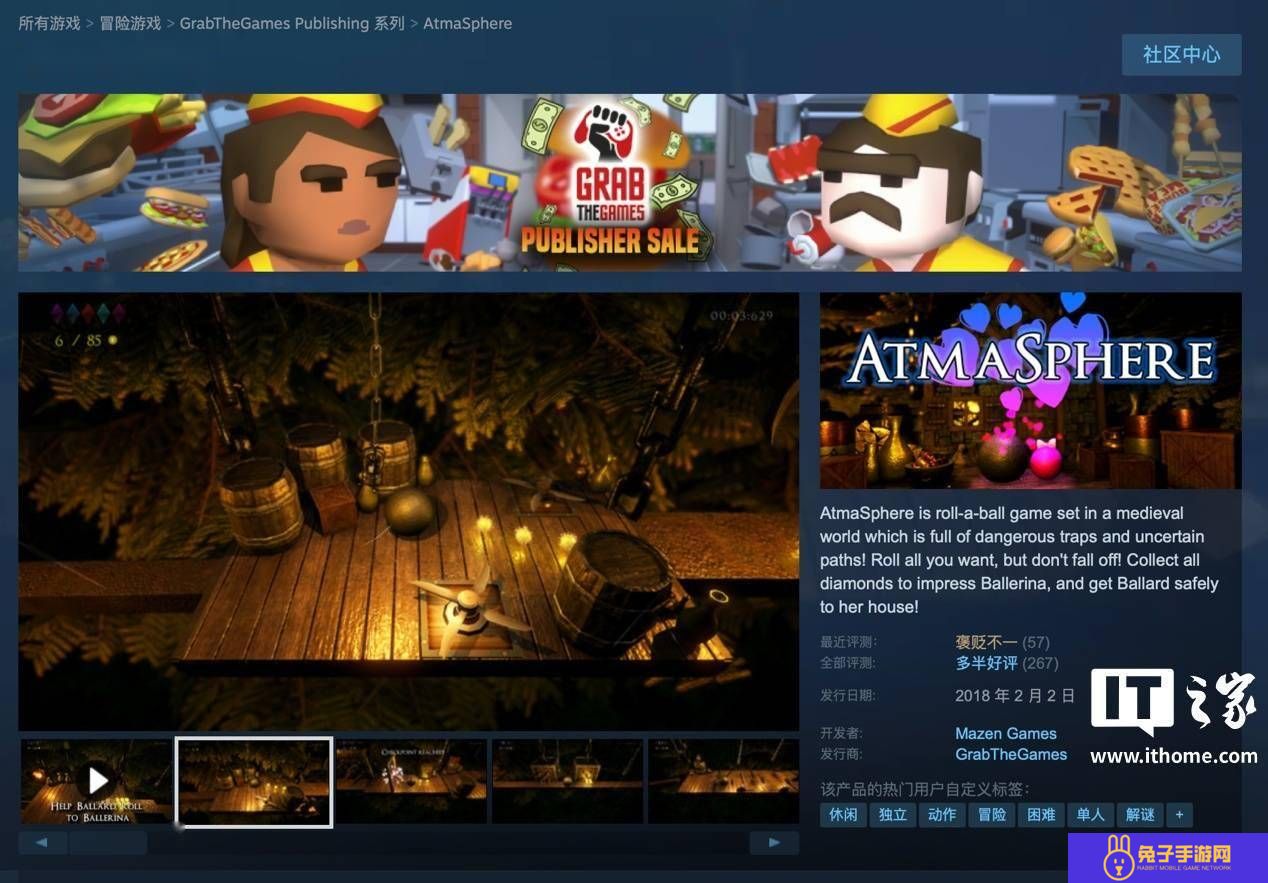This screenshot has height=883, width=1268.
Task: Click the right arrow of thumbnail strip
Action: pyautogui.click(x=774, y=843)
